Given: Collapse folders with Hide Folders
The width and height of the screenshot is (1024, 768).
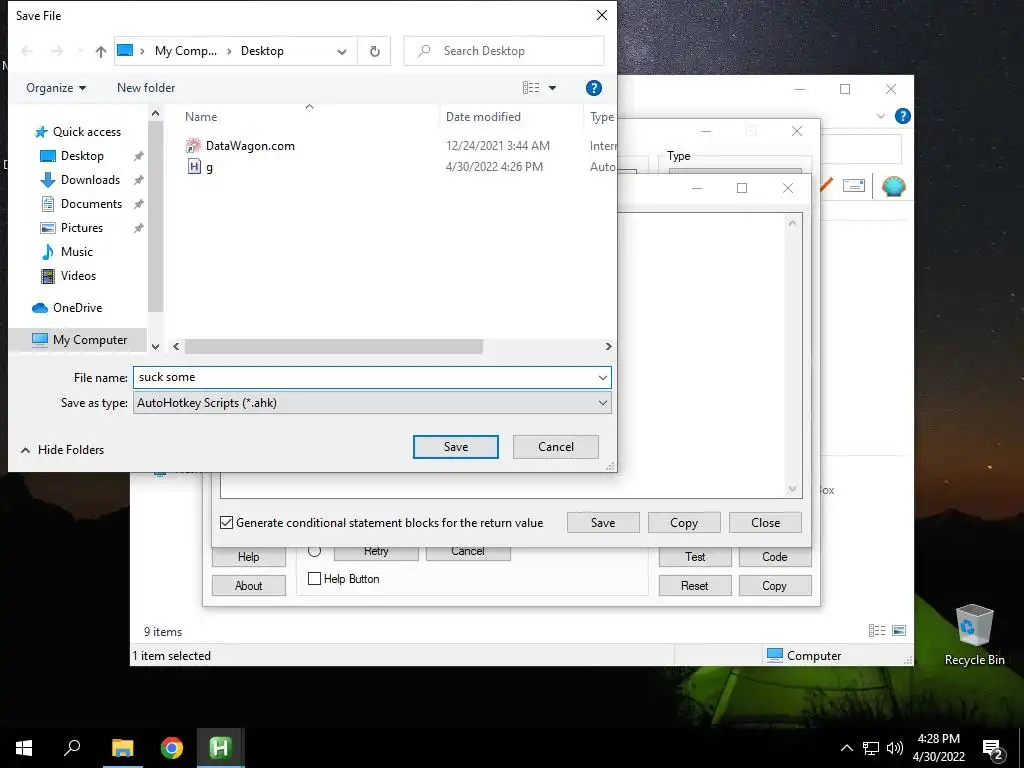Looking at the screenshot, I should pyautogui.click(x=62, y=450).
